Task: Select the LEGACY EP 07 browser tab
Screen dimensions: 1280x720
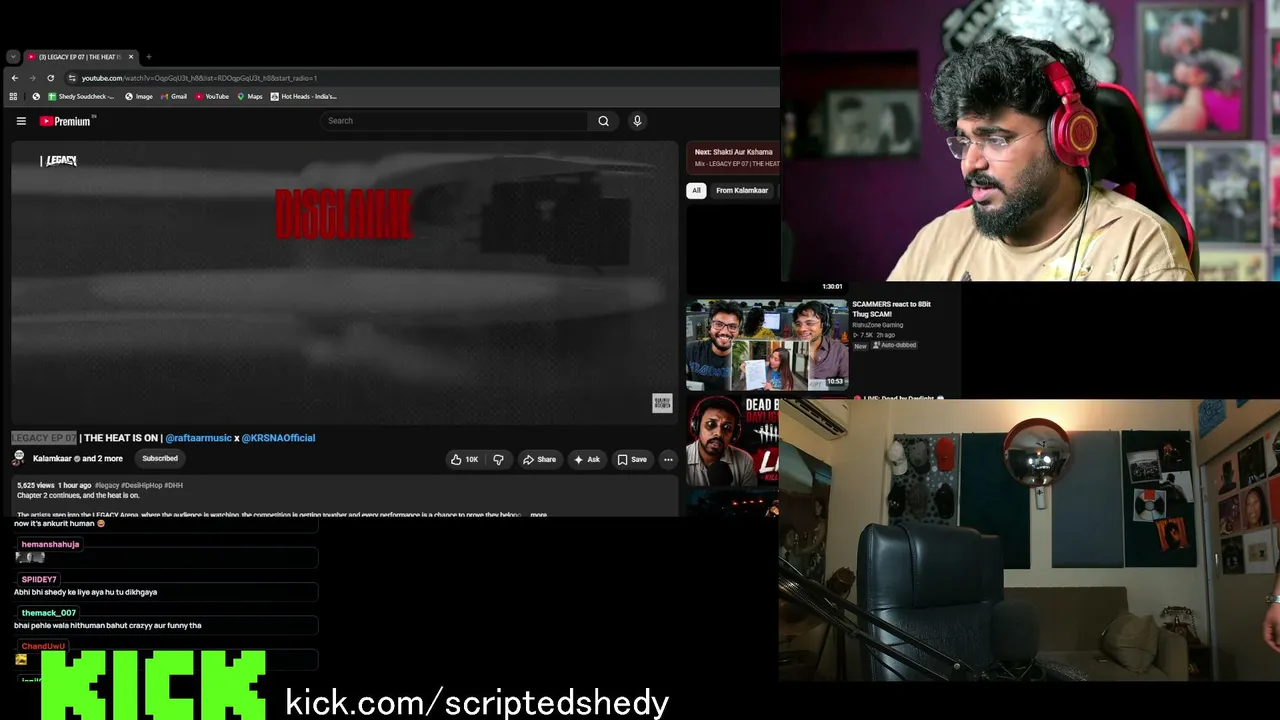Action: (x=79, y=57)
